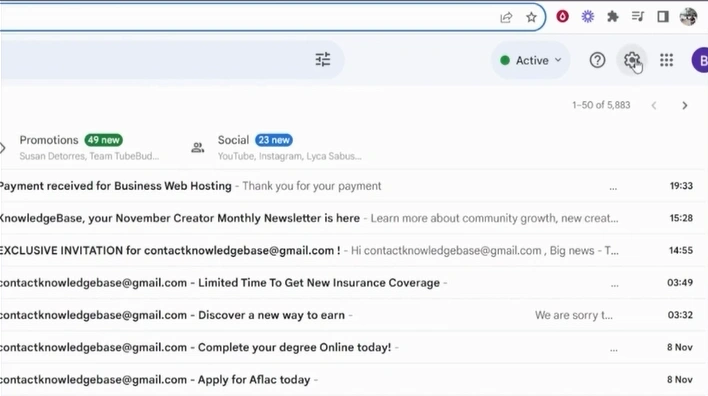This screenshot has height=396, width=708.
Task: Open Apply for Aflac today email
Action: [x=354, y=380]
